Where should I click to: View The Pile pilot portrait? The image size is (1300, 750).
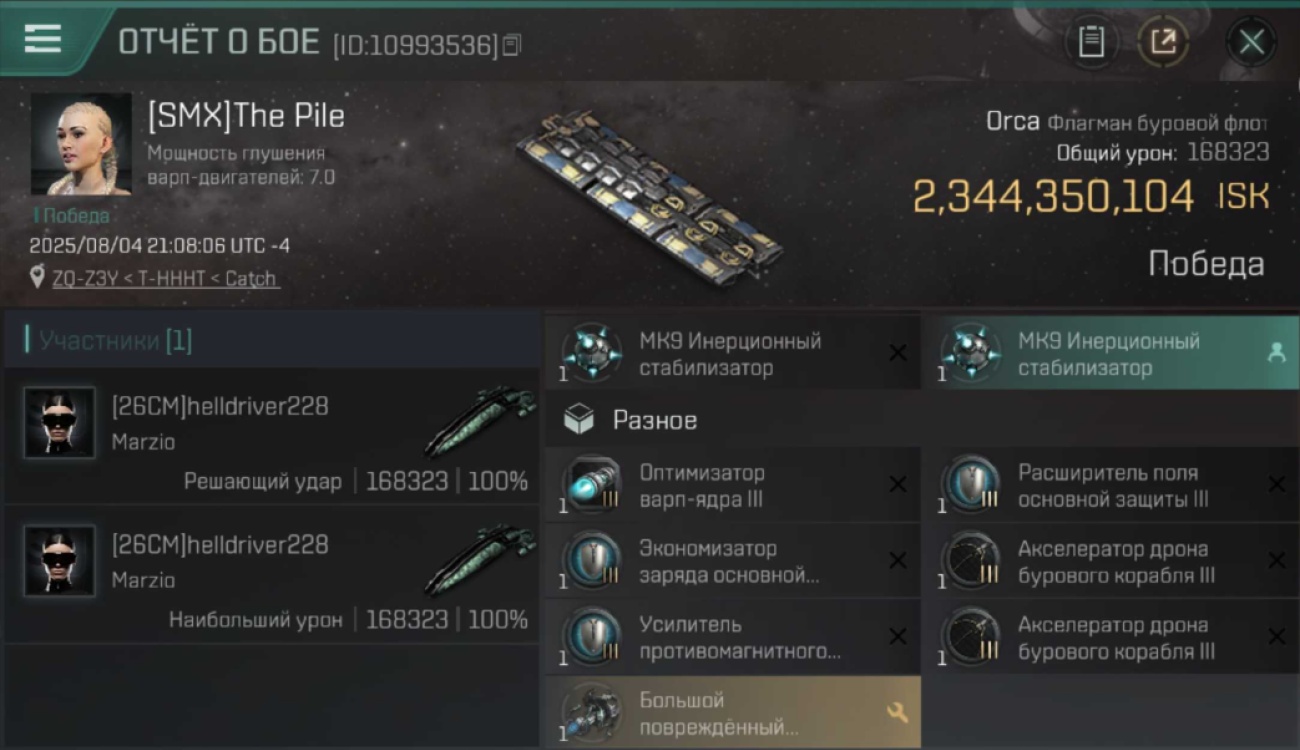click(x=81, y=144)
